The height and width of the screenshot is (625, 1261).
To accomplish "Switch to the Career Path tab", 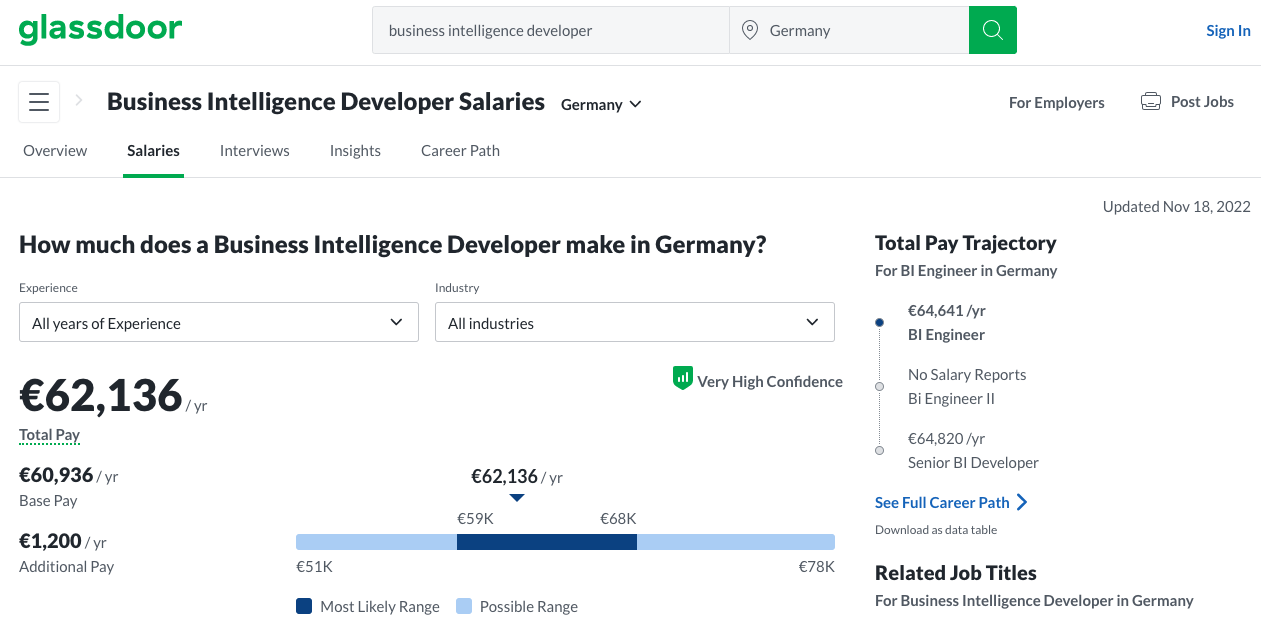I will (x=460, y=151).
